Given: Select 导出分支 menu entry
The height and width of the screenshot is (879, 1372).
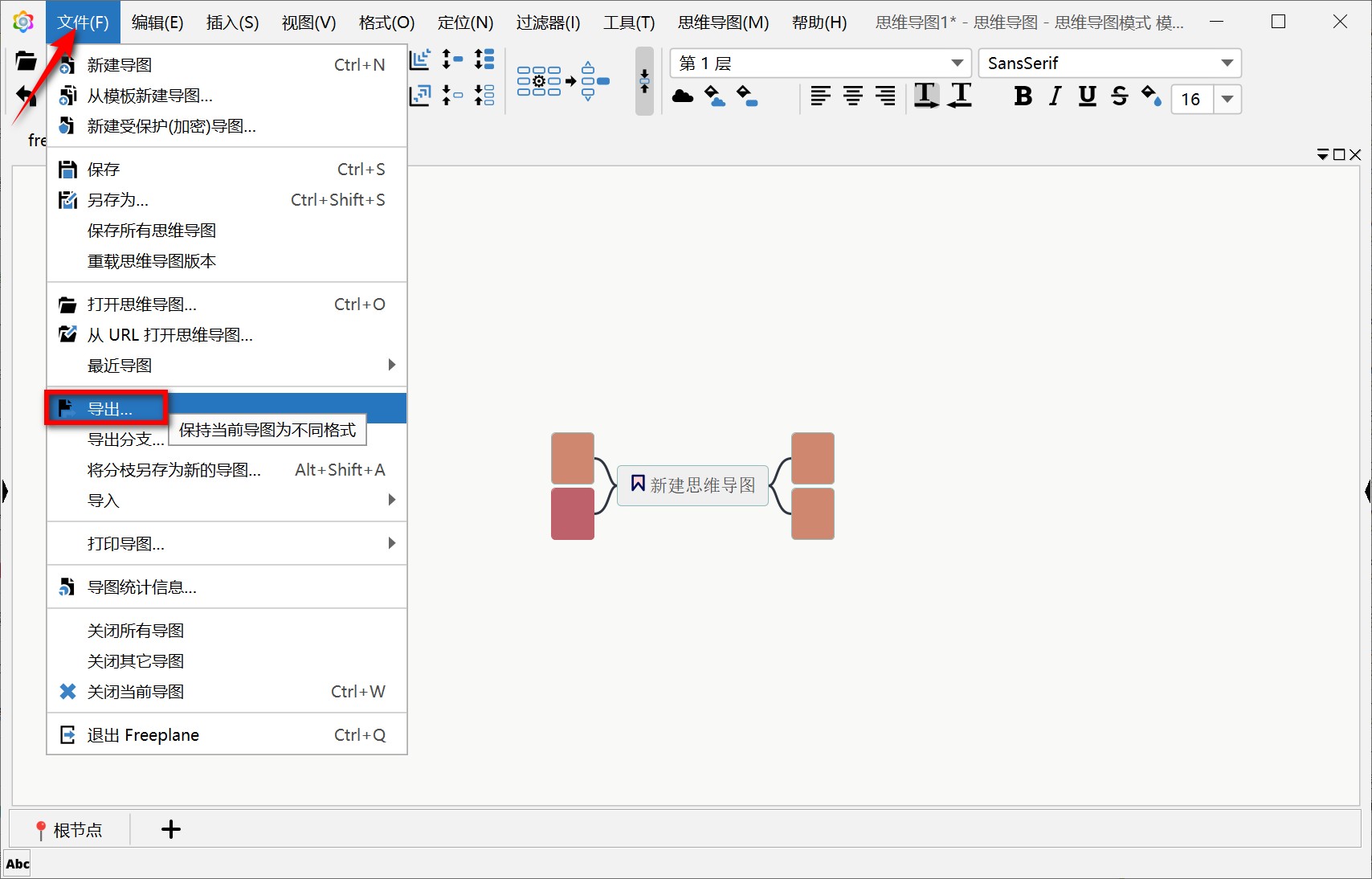Looking at the screenshot, I should (125, 439).
